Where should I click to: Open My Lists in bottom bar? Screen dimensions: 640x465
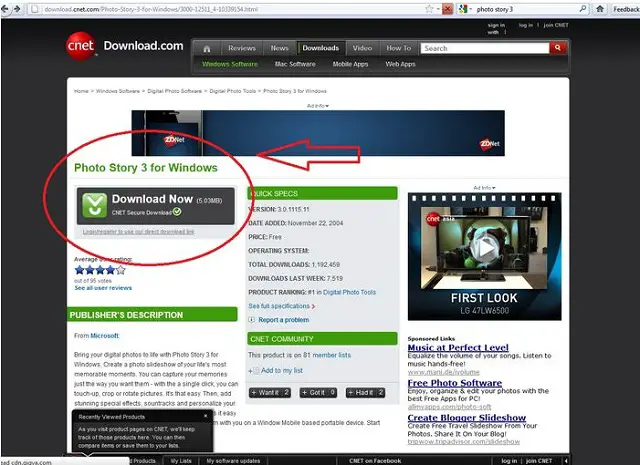pyautogui.click(x=181, y=461)
